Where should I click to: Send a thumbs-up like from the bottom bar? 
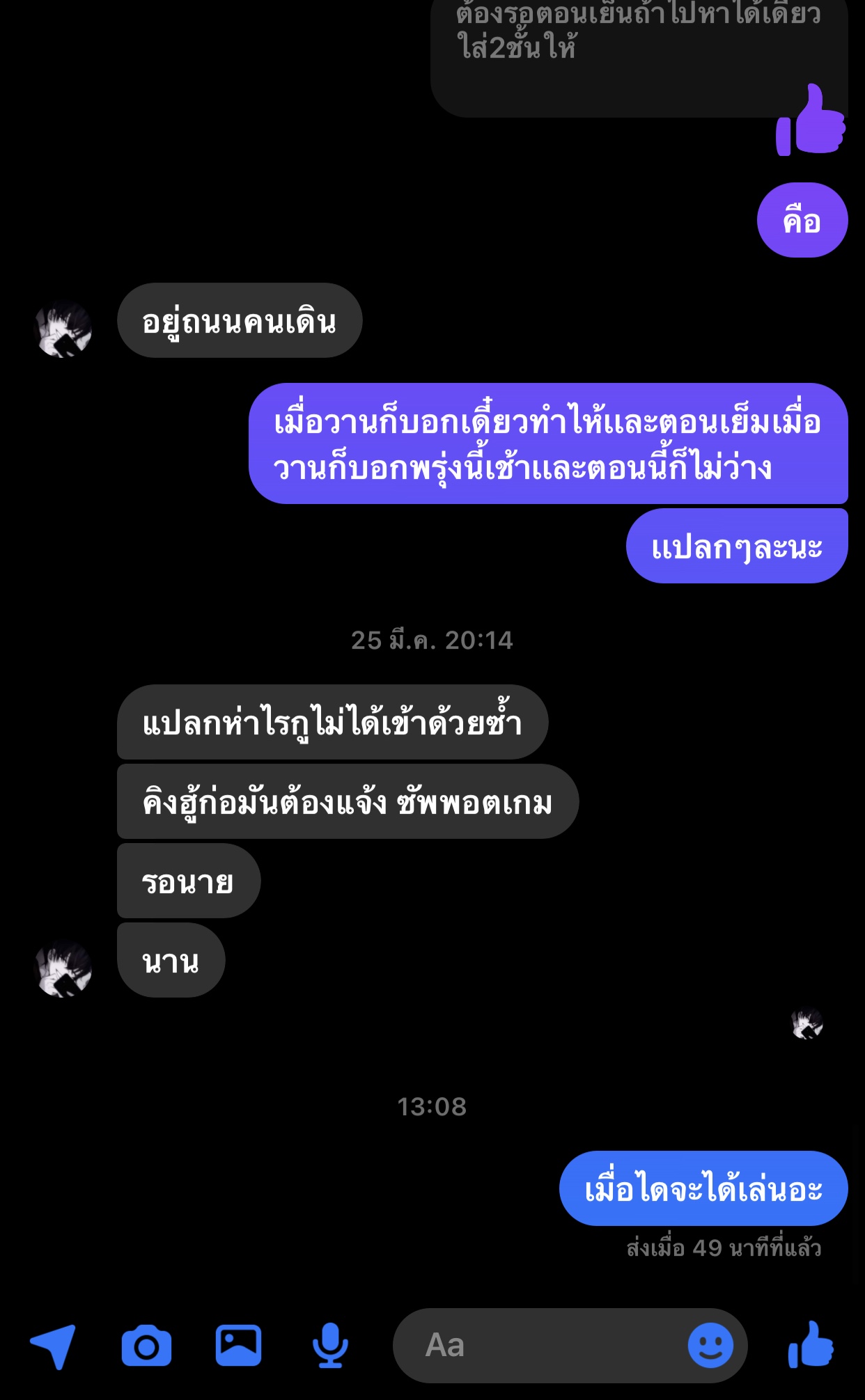[811, 1344]
